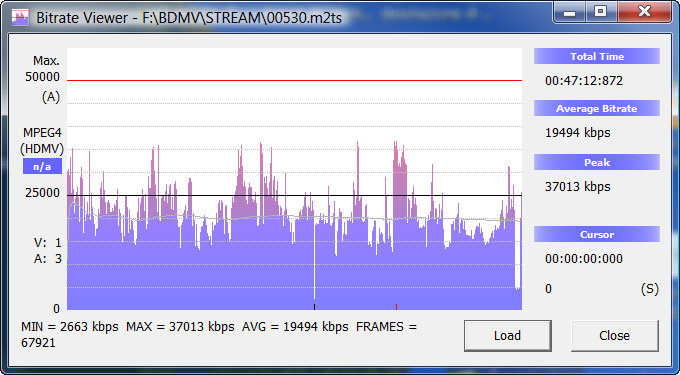Click the (A) axis label
Screen dimensions: 680x375
(51, 97)
